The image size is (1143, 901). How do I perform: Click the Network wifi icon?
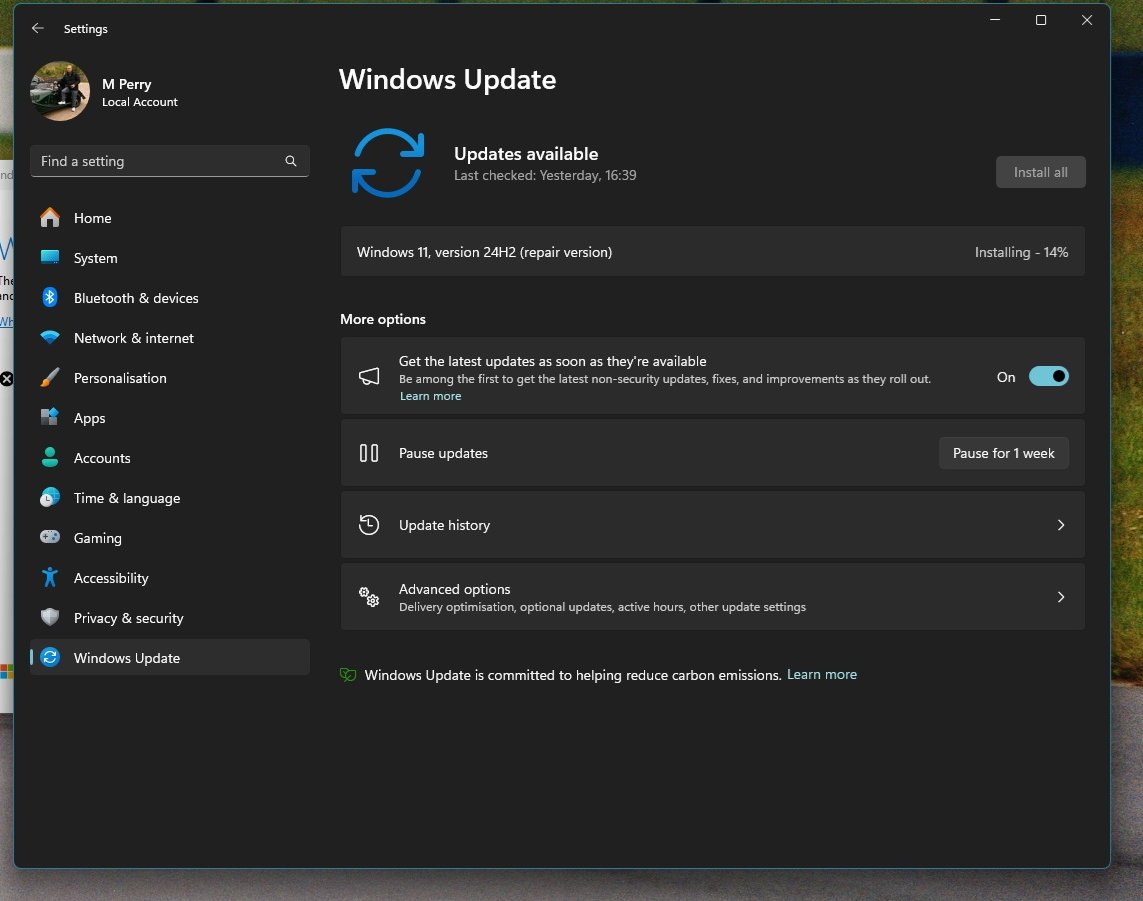pos(50,338)
